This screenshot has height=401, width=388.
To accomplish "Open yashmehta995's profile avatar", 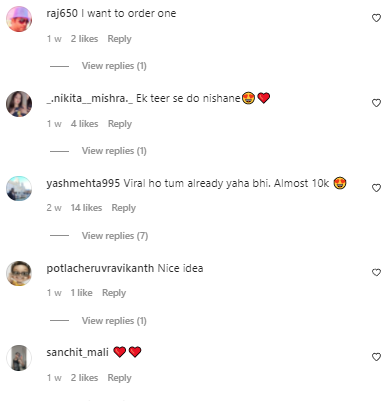I will tap(19, 189).
